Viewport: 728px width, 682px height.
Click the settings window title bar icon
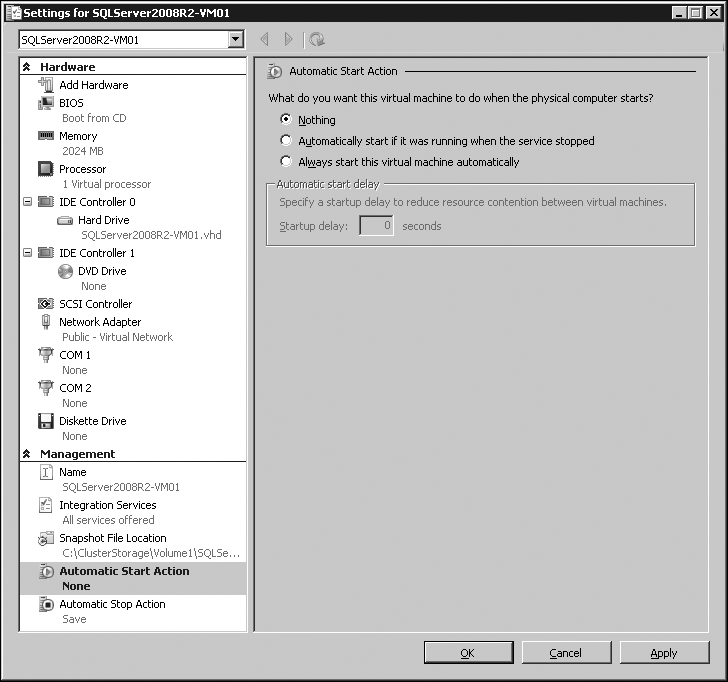pos(14,13)
